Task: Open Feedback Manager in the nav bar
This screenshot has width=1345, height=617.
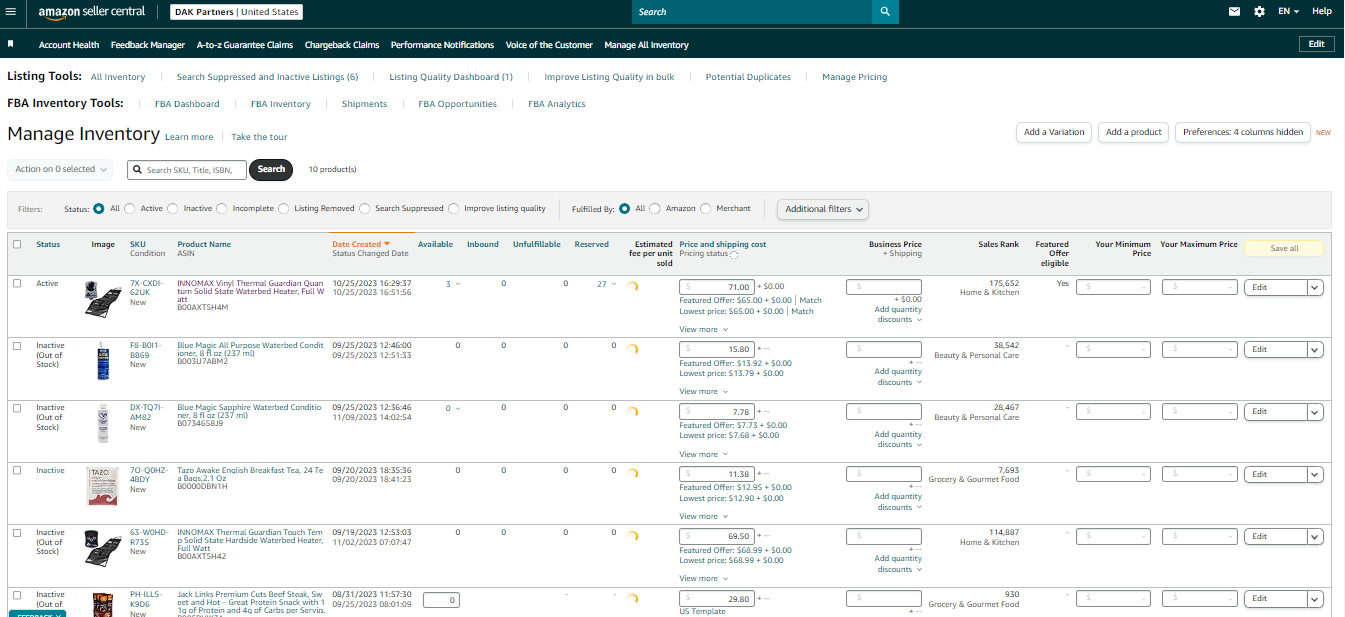Action: (x=148, y=45)
